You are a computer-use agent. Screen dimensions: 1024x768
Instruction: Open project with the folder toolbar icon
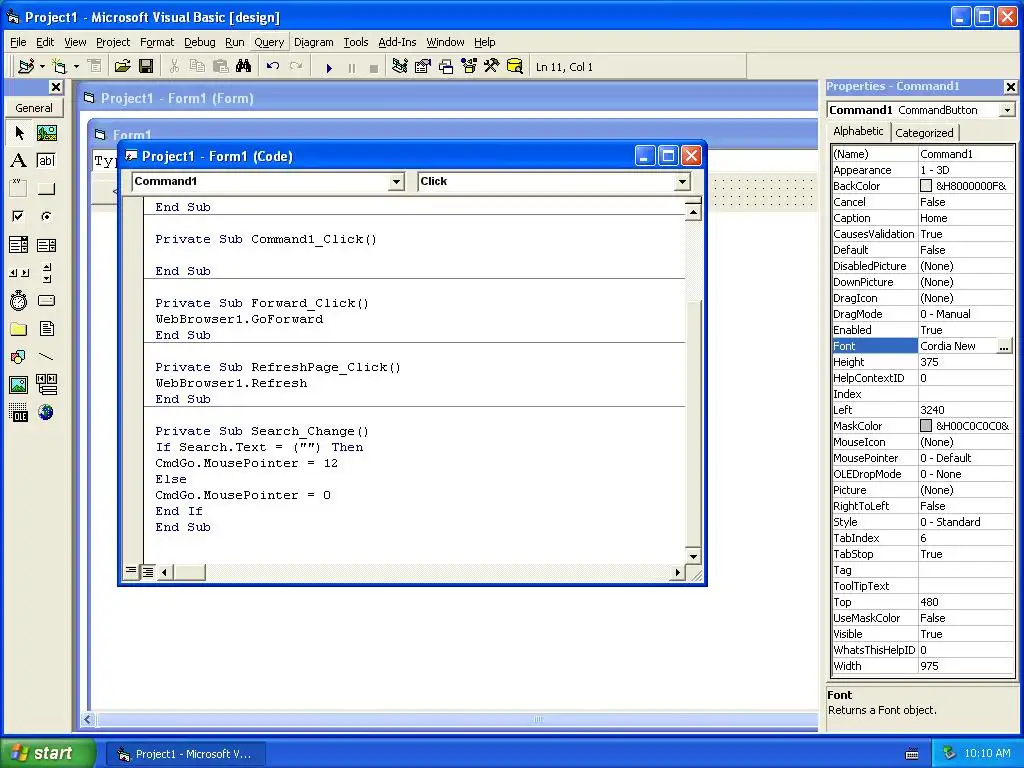point(122,67)
